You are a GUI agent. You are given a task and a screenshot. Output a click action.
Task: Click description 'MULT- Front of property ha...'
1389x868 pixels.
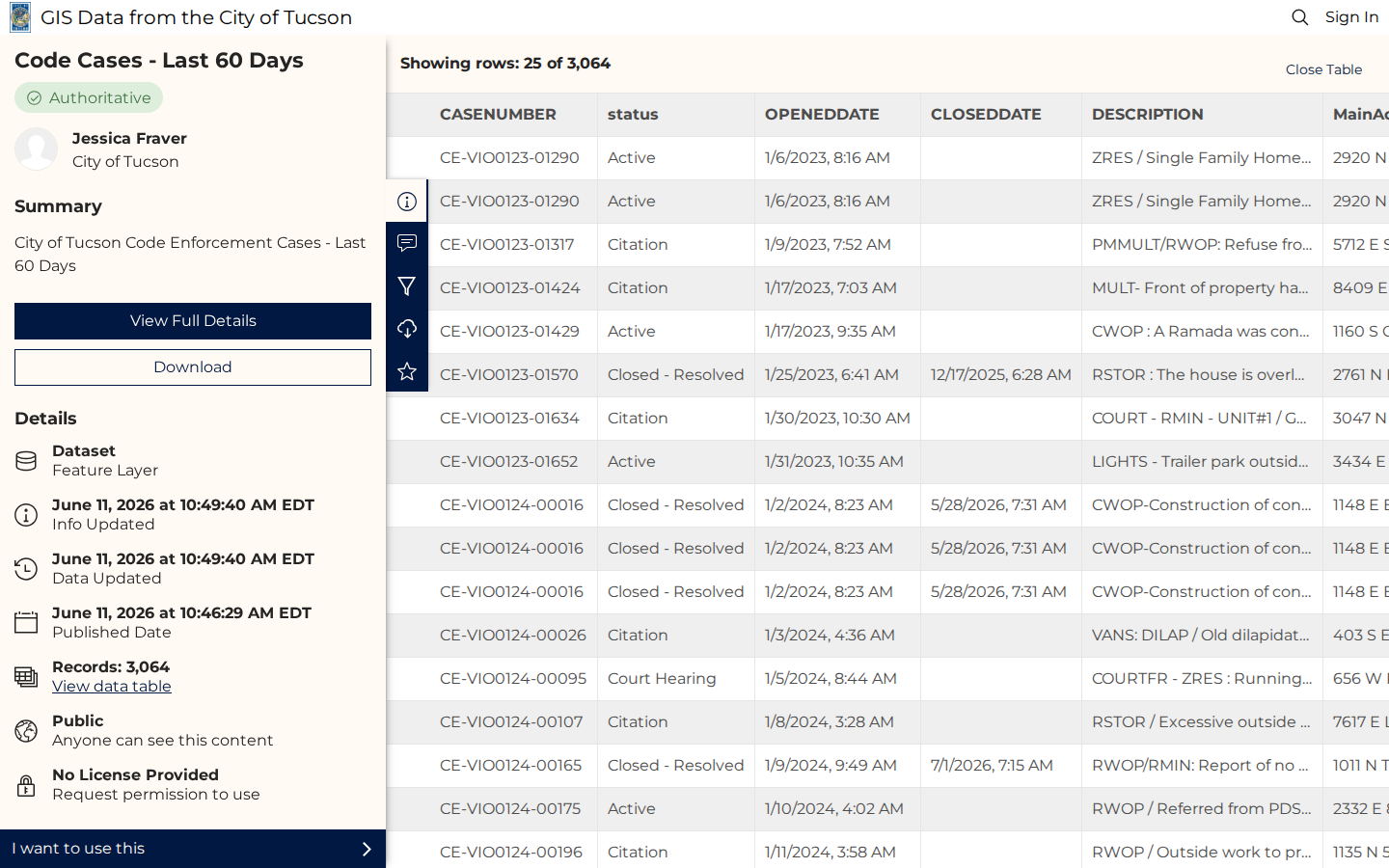coord(1200,288)
